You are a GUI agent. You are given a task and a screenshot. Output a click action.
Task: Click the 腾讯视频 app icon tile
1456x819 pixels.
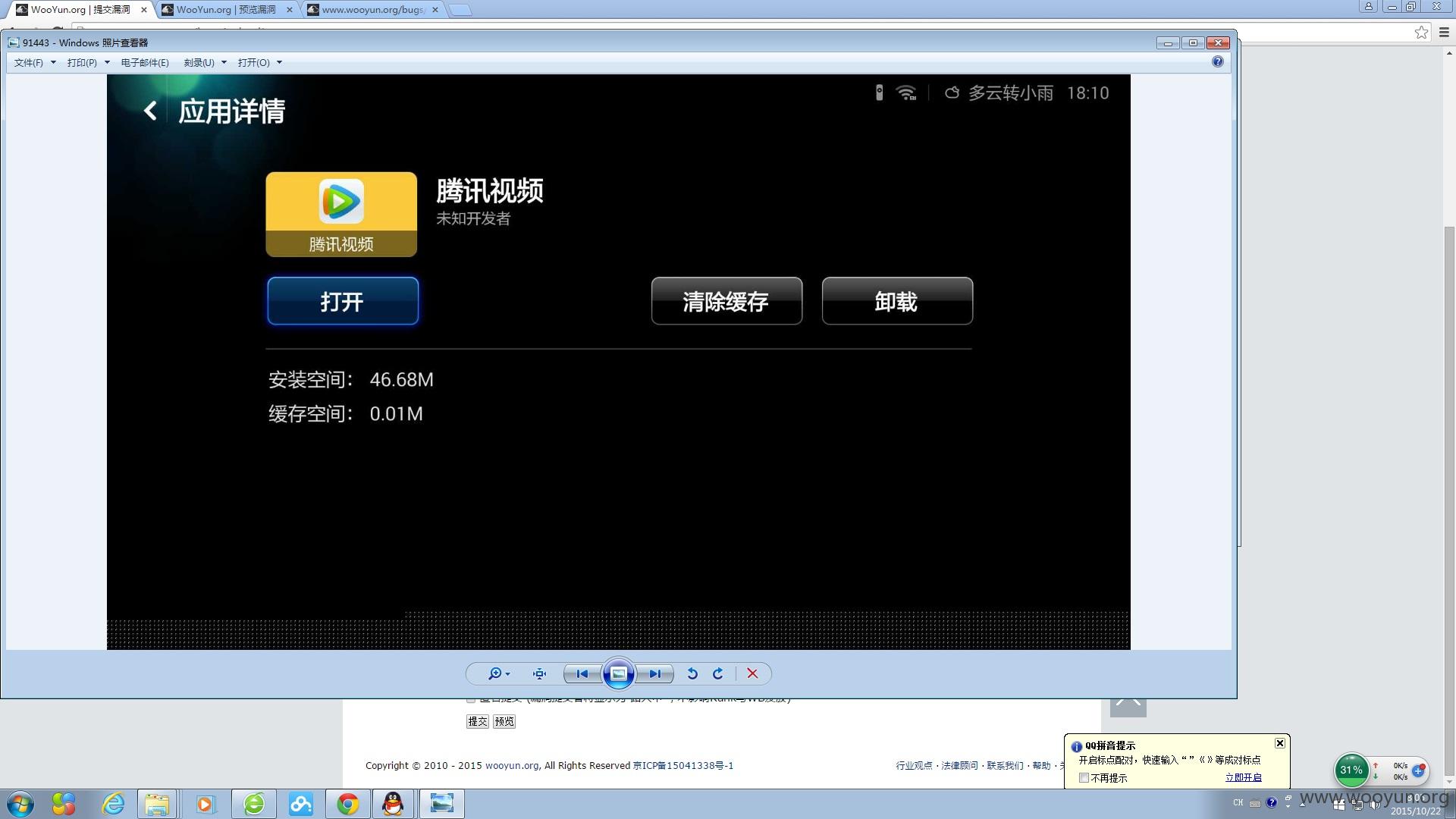(341, 215)
